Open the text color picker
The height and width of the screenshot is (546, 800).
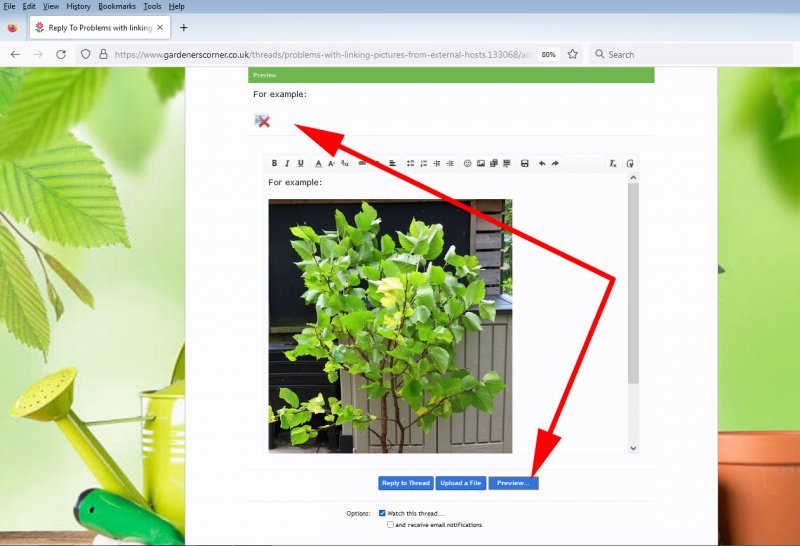pyautogui.click(x=319, y=163)
